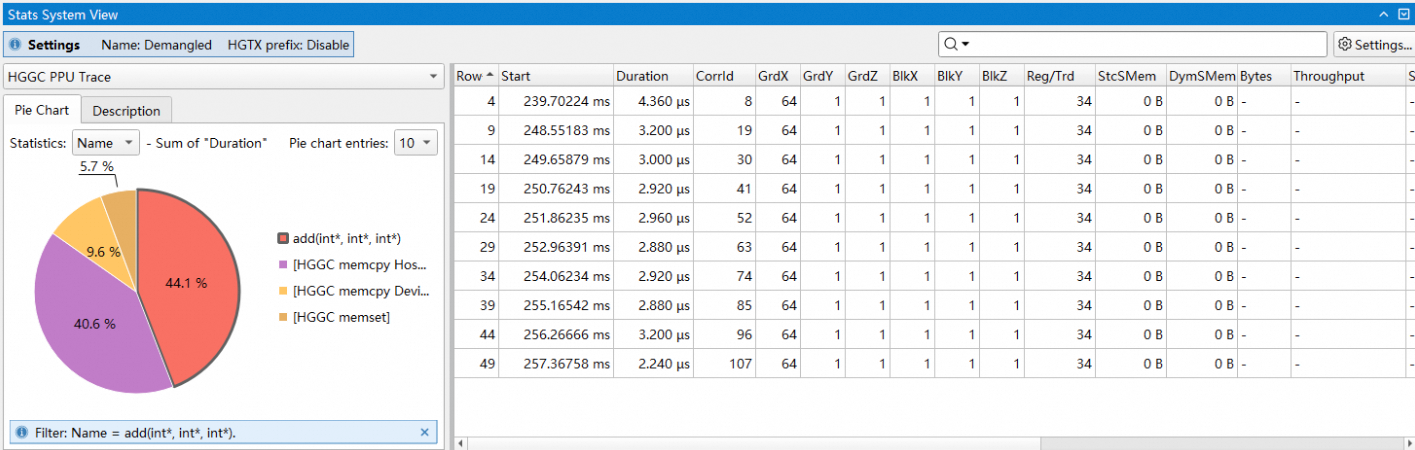Click the add(int*, int*, int*) legend swatch
This screenshot has width=1415, height=450.
pyautogui.click(x=283, y=238)
